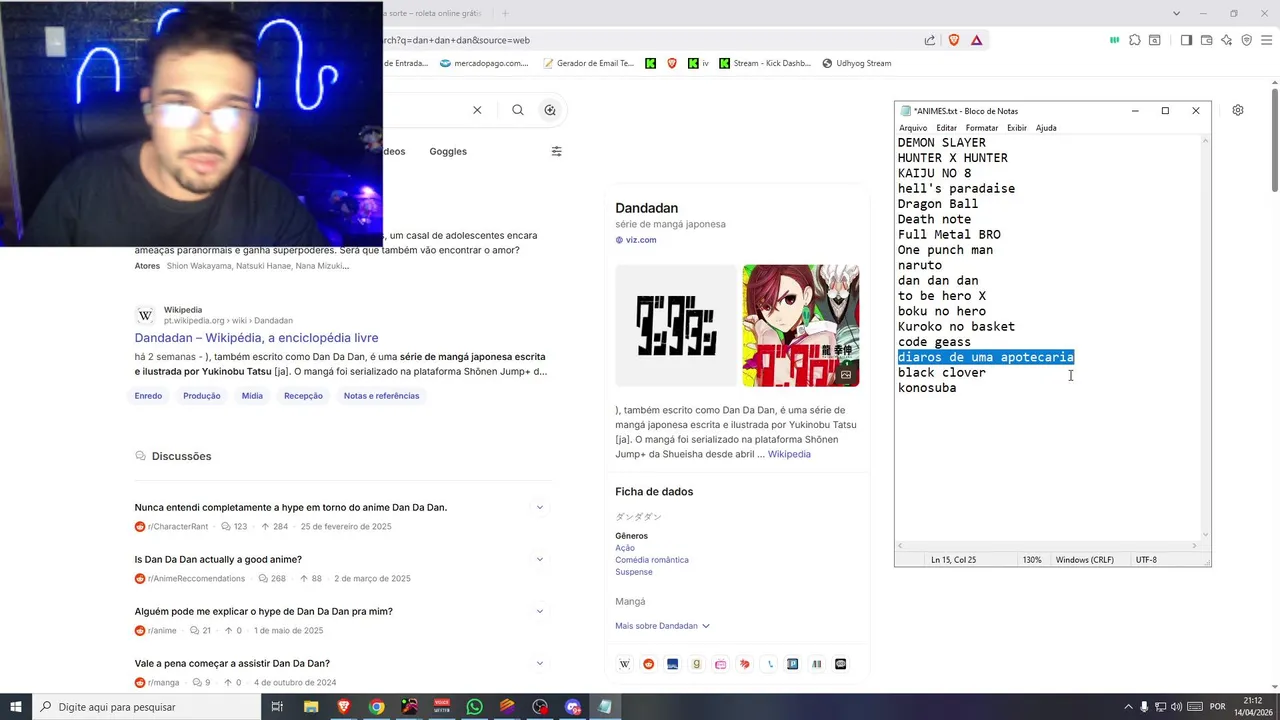The image size is (1280, 720).
Task: Open Chrome from the taskbar
Action: tap(376, 707)
